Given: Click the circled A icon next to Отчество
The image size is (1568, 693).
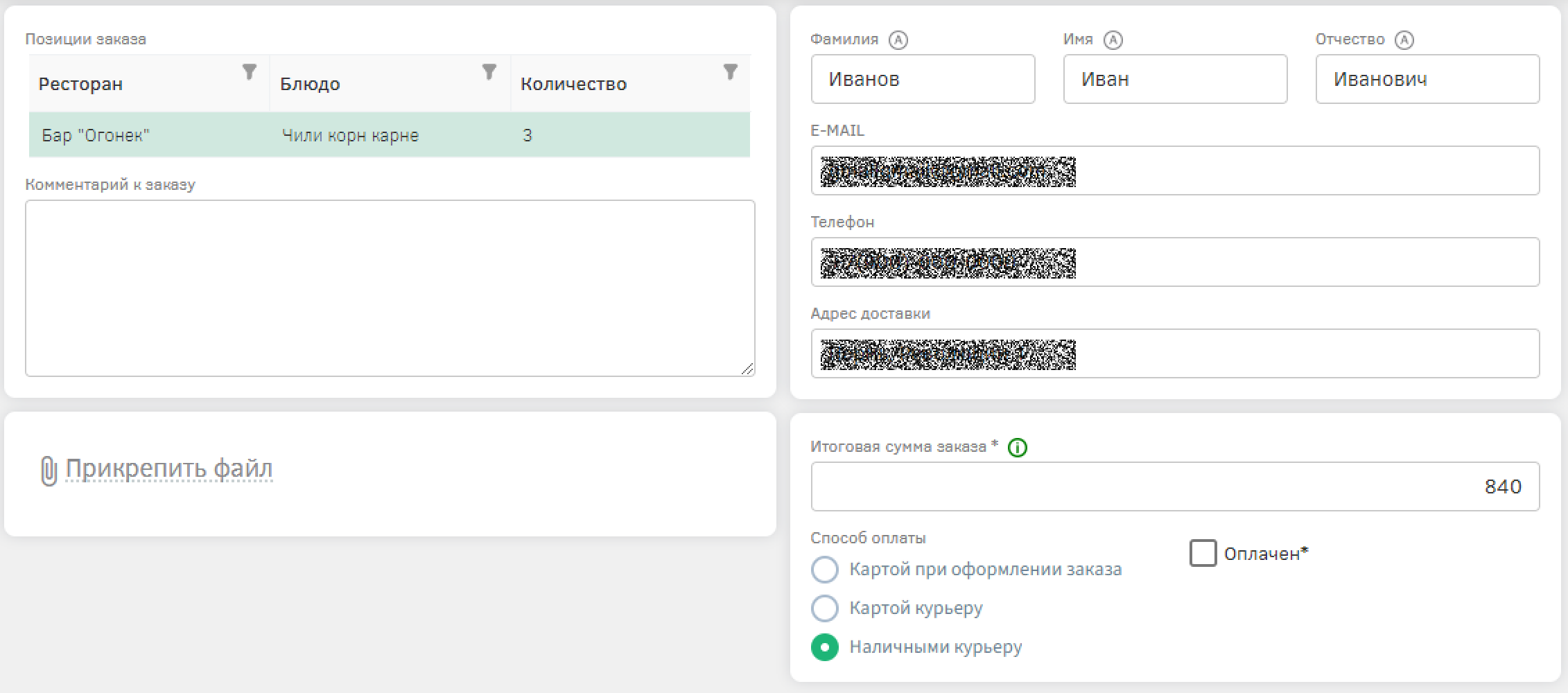Looking at the screenshot, I should coord(1404,40).
